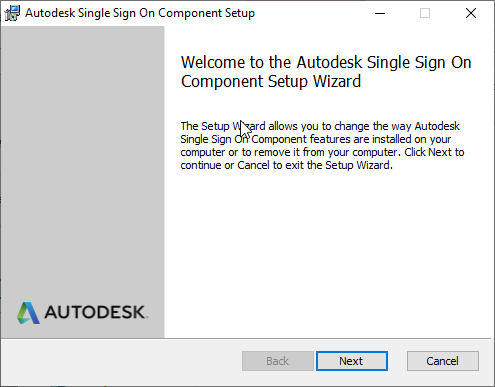Click the paragraph line starting "Single Sign On Component"
This screenshot has width=495, height=387.
pyautogui.click(x=316, y=139)
